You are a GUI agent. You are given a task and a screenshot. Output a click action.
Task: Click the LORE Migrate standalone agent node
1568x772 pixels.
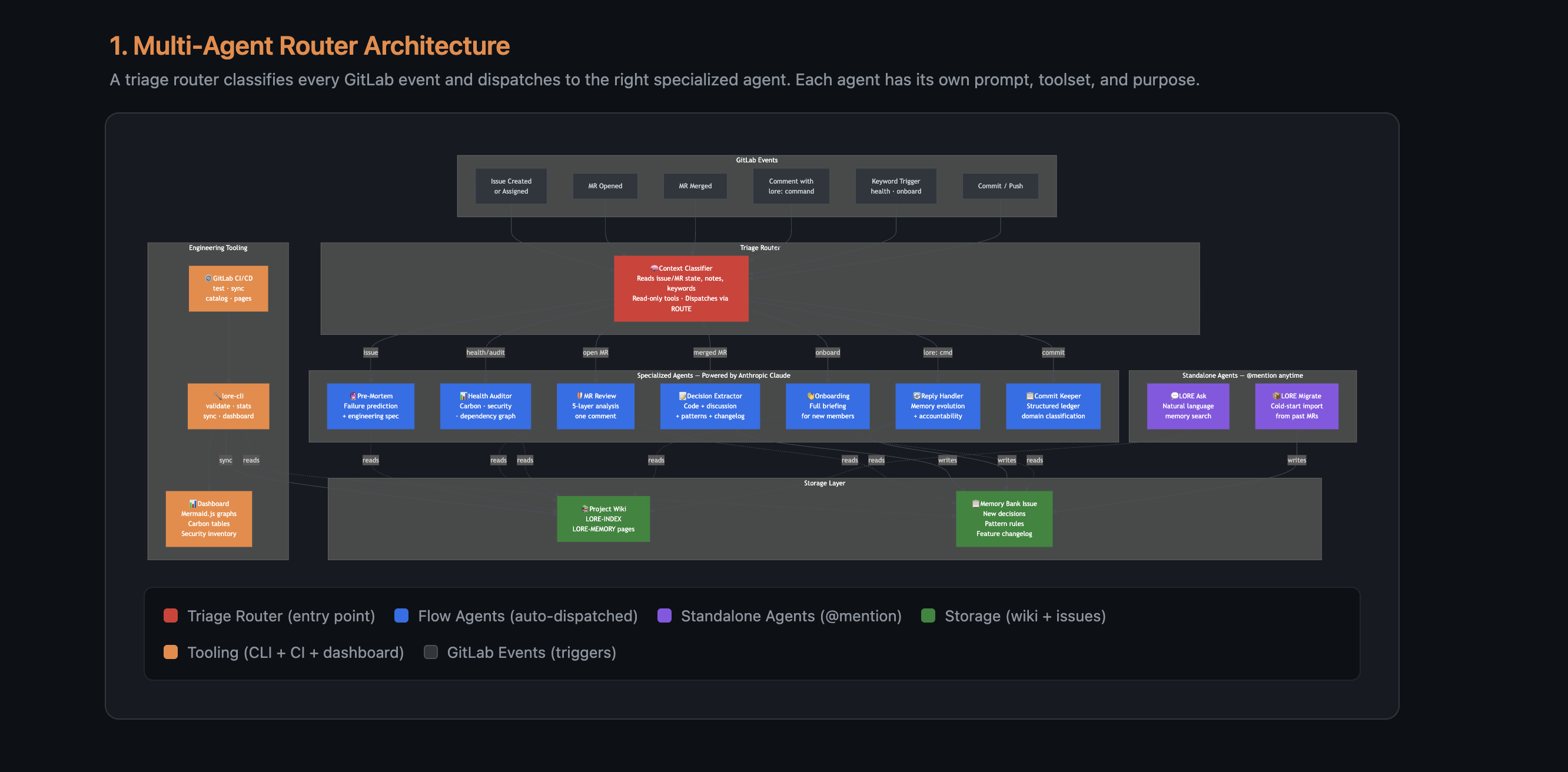[x=1296, y=406]
